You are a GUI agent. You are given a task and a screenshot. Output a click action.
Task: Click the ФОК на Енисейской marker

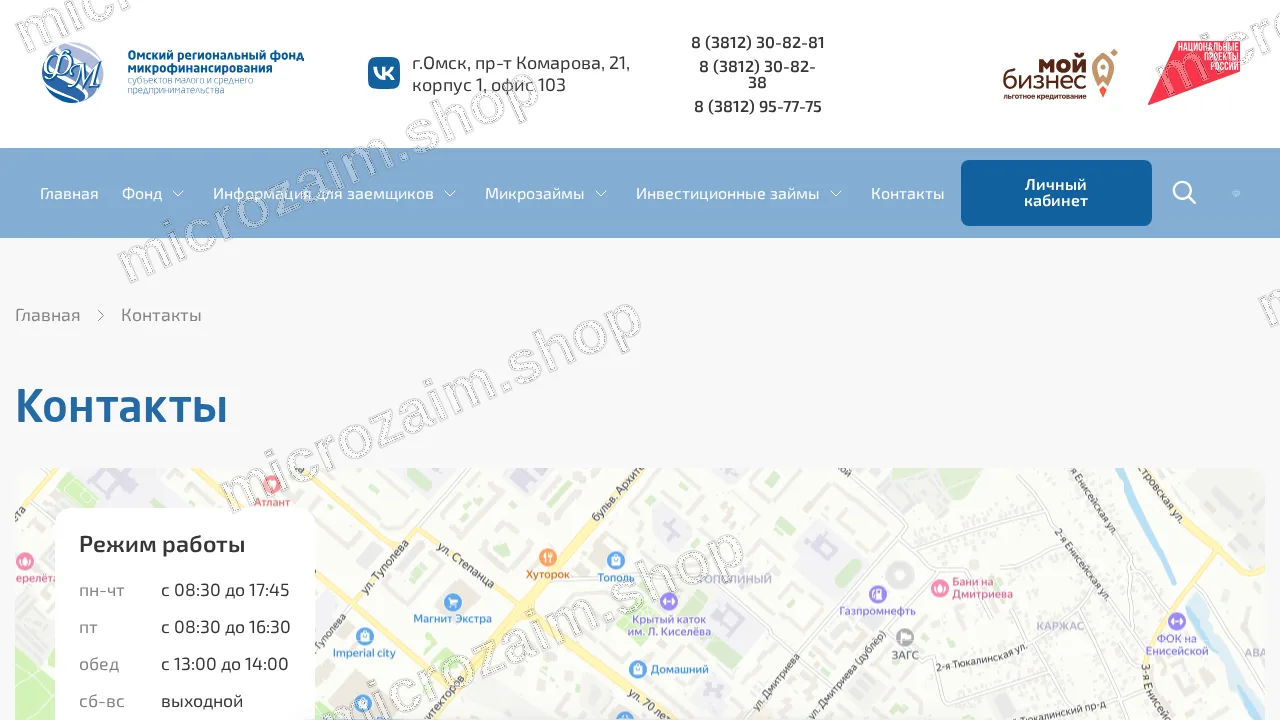point(1177,621)
